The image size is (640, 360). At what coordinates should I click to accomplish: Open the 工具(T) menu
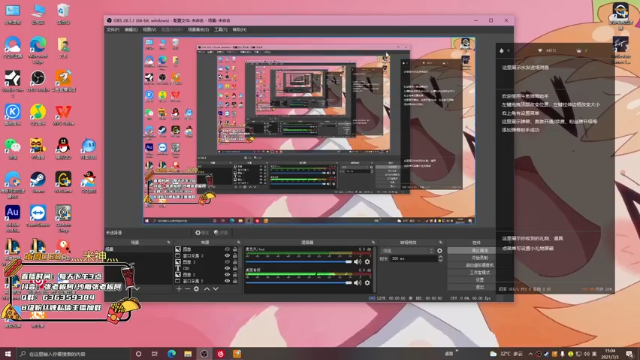click(x=221, y=30)
